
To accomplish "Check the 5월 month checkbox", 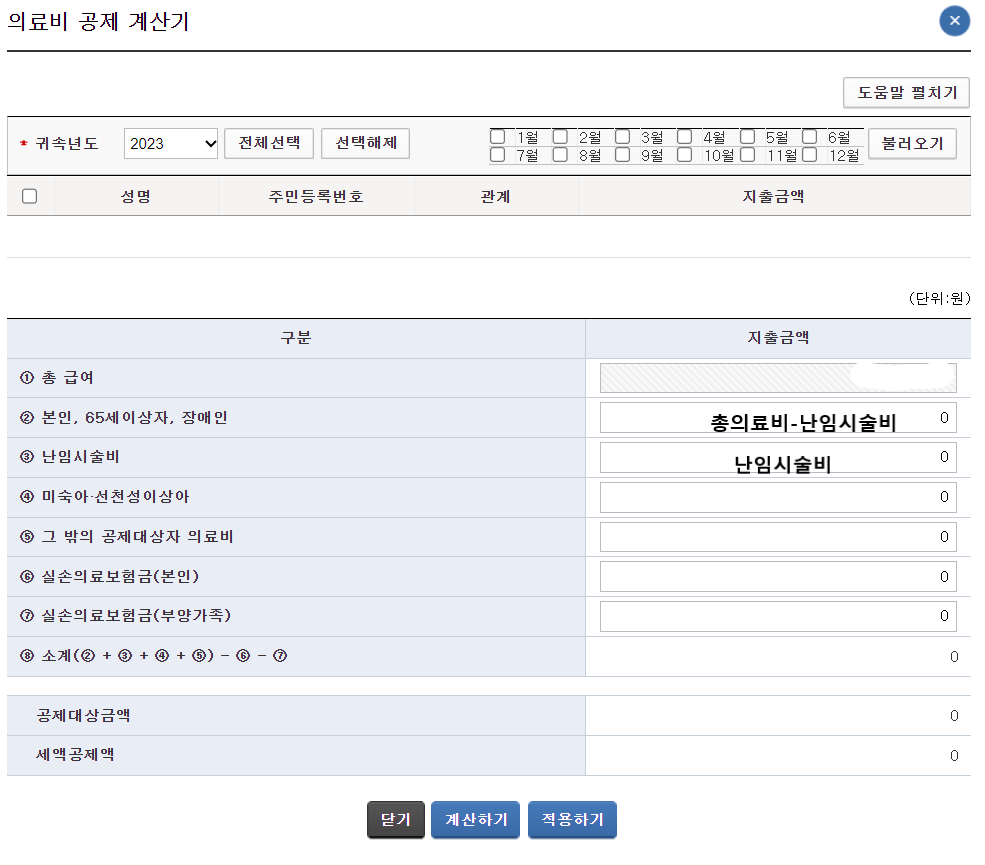I will pyautogui.click(x=748, y=135).
